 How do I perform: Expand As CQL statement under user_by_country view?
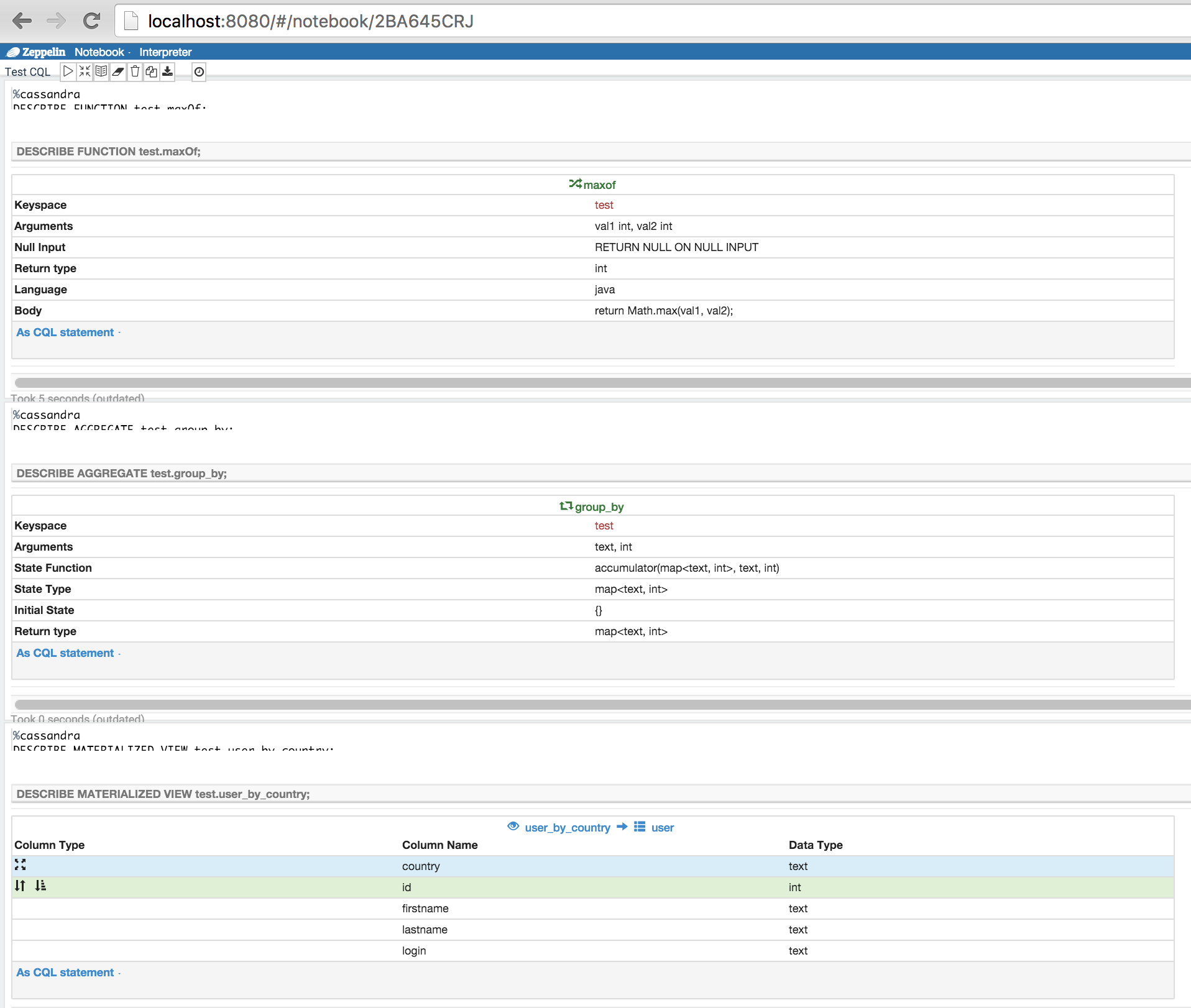65,973
